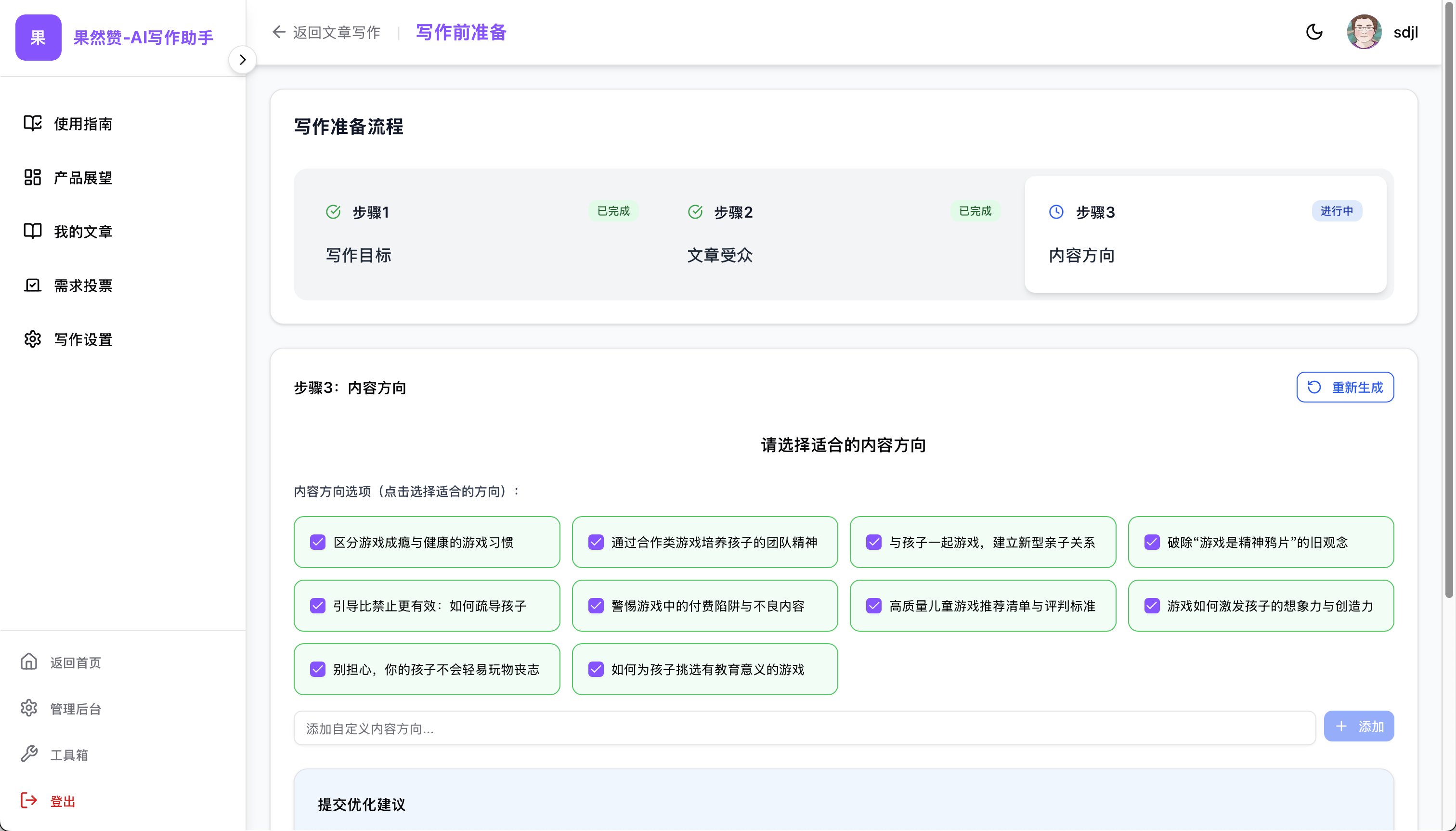Image resolution: width=1456 pixels, height=831 pixels.
Task: Click the sdjl user avatar
Action: 1364,32
